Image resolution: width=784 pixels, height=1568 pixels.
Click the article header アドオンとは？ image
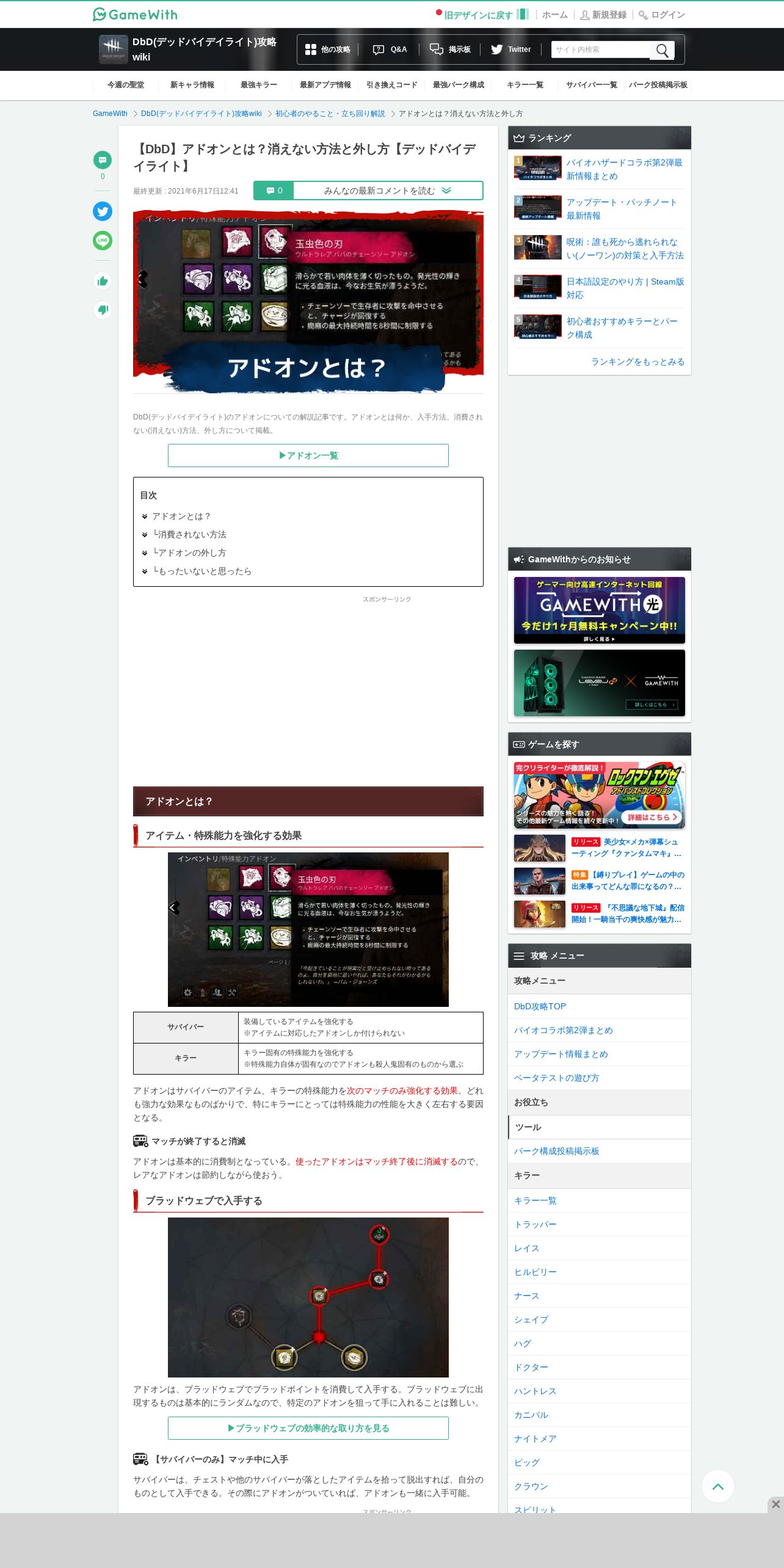308,302
